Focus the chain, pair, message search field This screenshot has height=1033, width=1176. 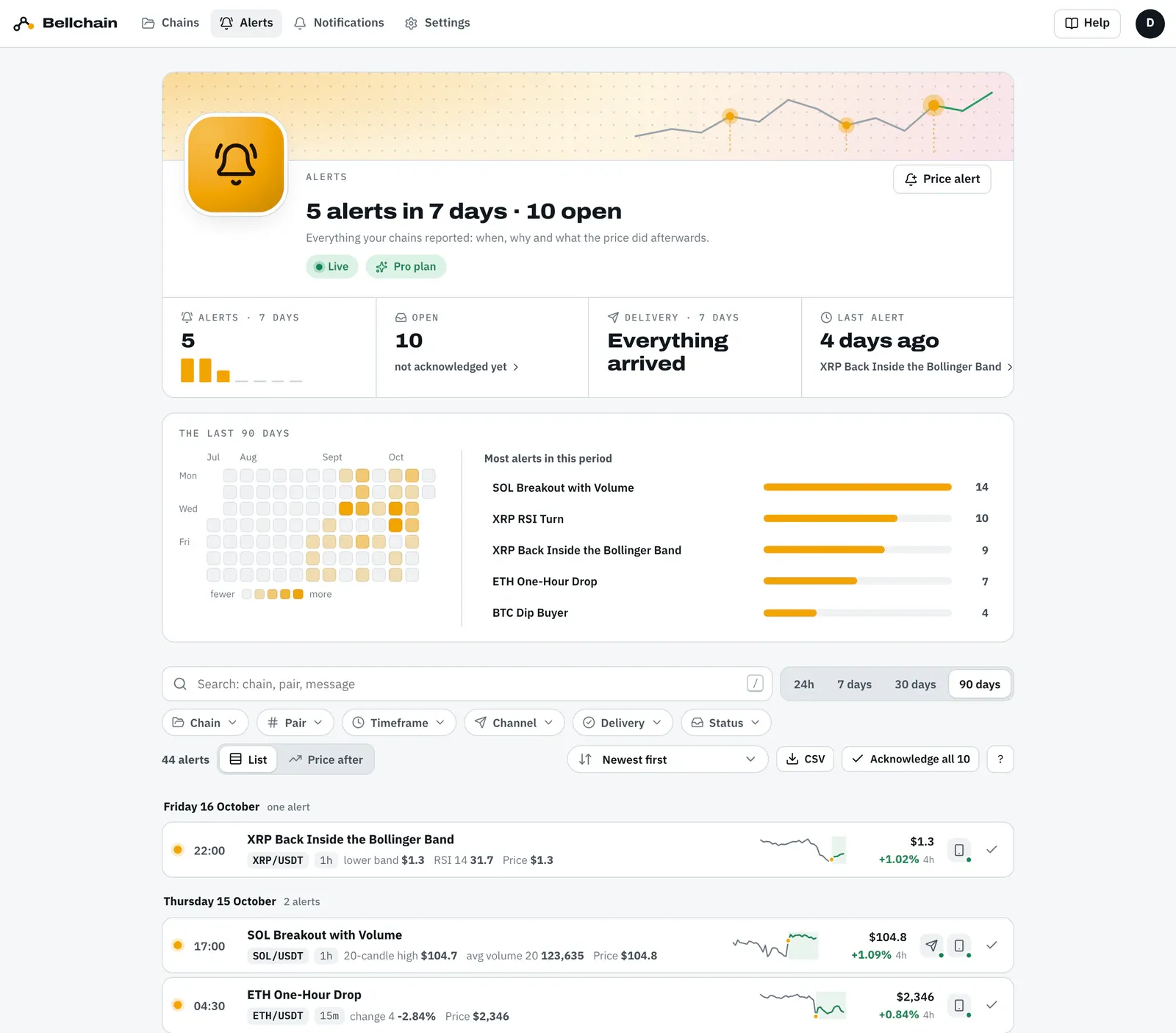point(467,685)
